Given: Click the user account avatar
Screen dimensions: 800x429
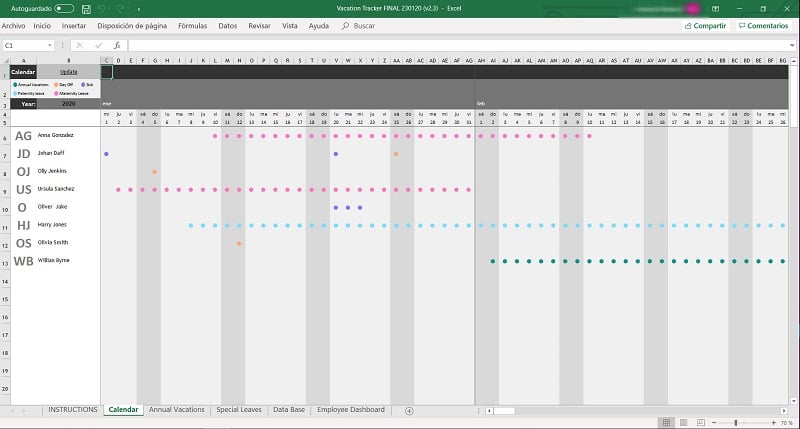Looking at the screenshot, I should click(692, 9).
